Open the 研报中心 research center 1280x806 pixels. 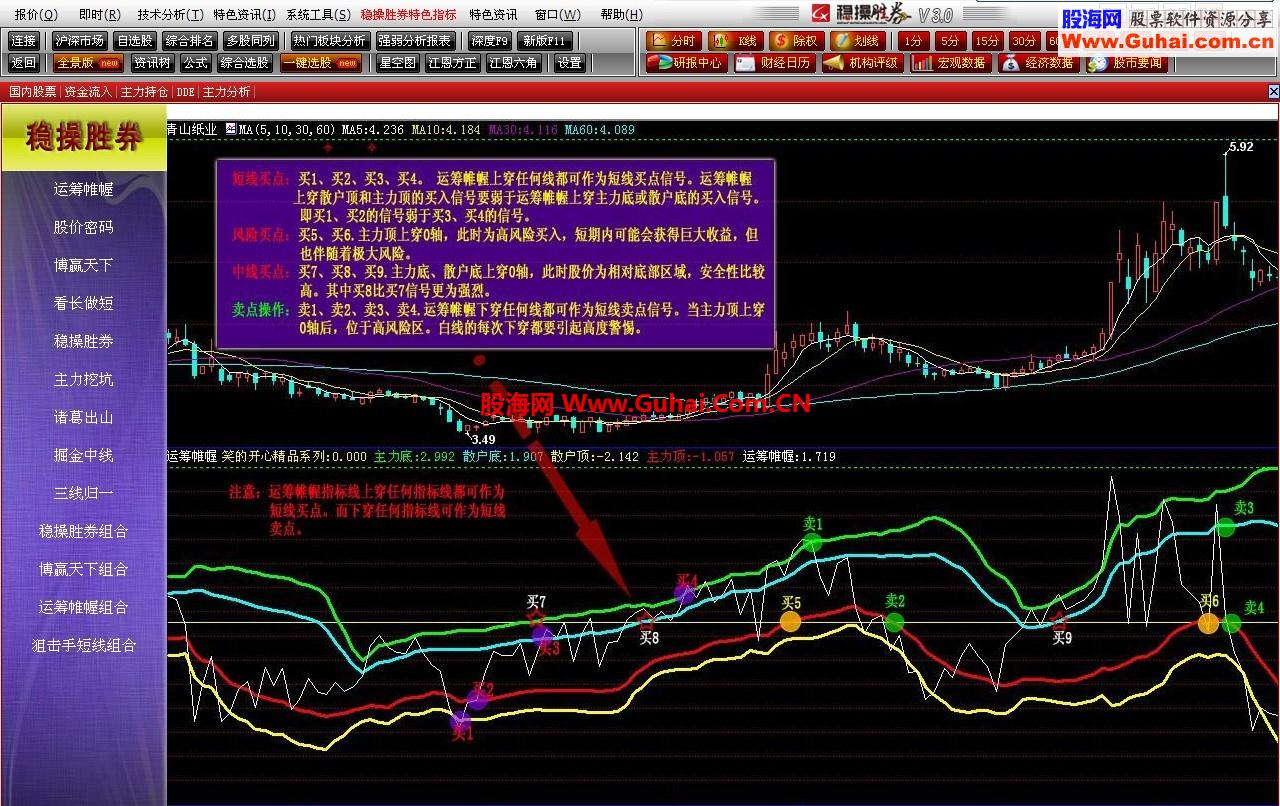click(x=685, y=63)
